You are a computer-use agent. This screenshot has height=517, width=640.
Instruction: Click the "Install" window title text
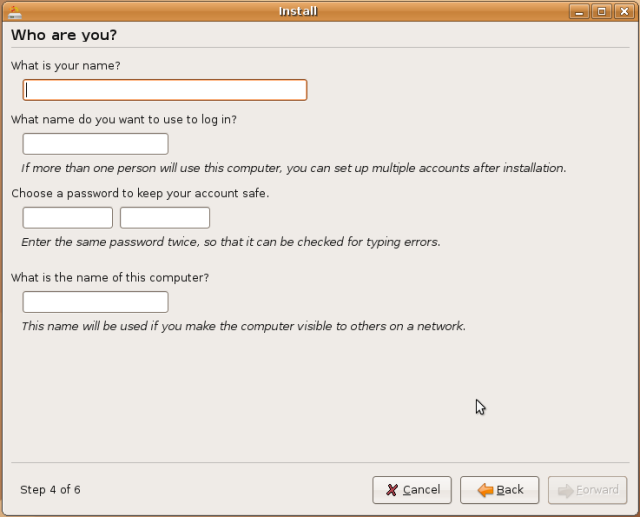pos(297,11)
